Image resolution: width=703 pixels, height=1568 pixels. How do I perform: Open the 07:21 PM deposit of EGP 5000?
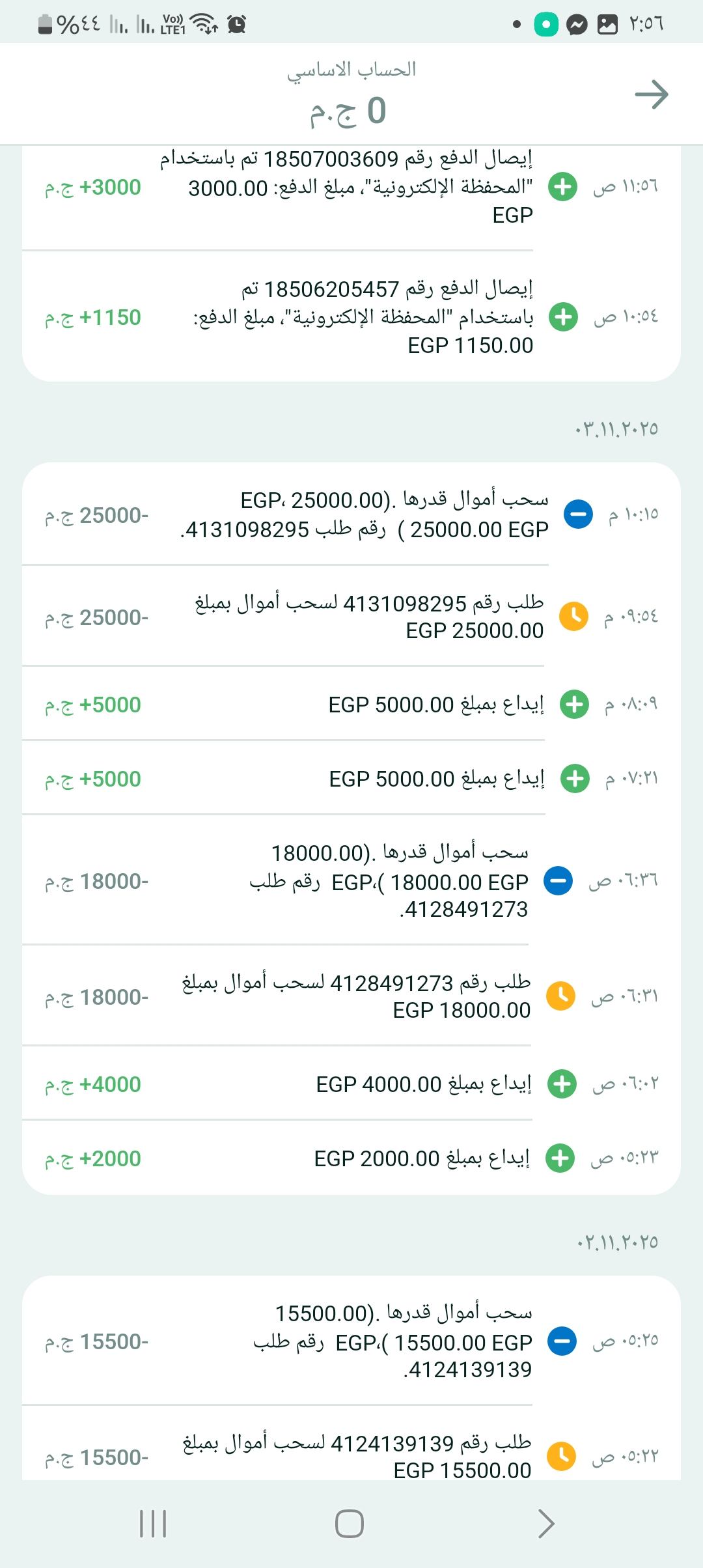[436, 779]
